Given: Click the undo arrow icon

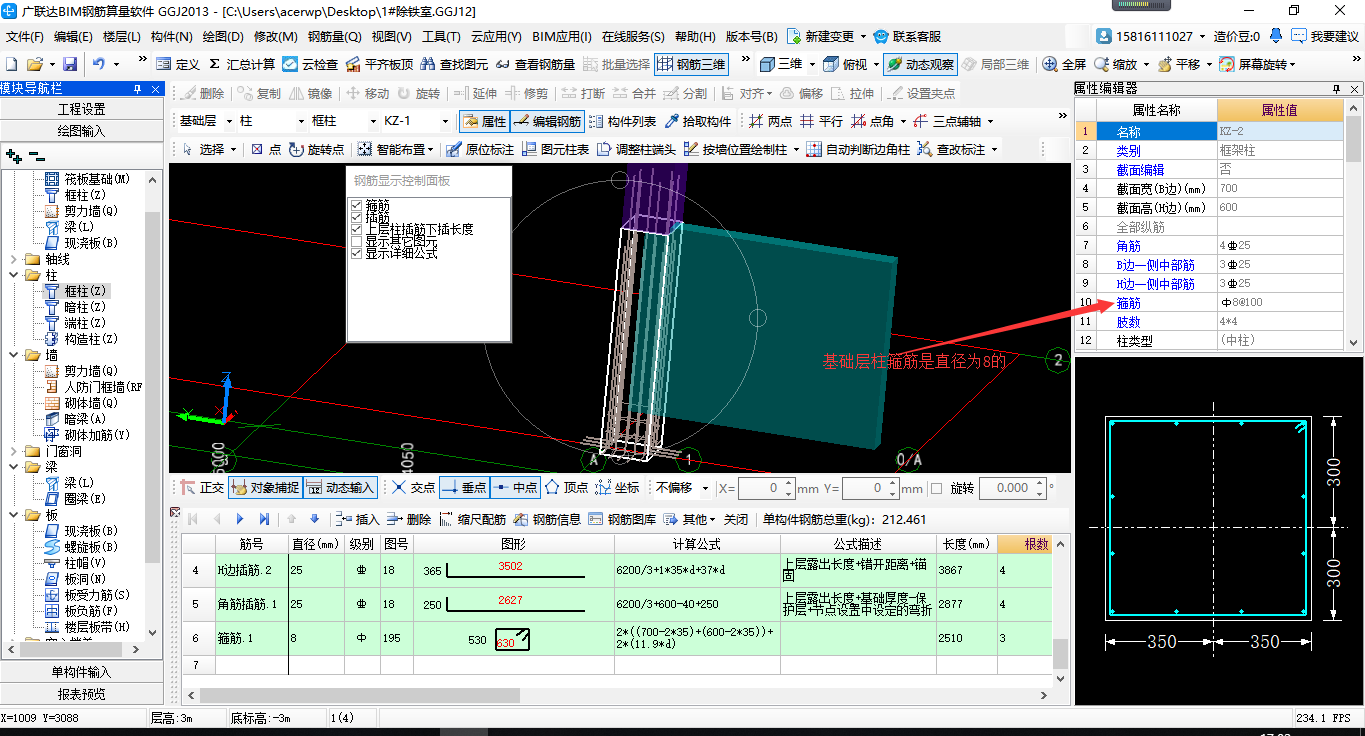Looking at the screenshot, I should click(99, 64).
